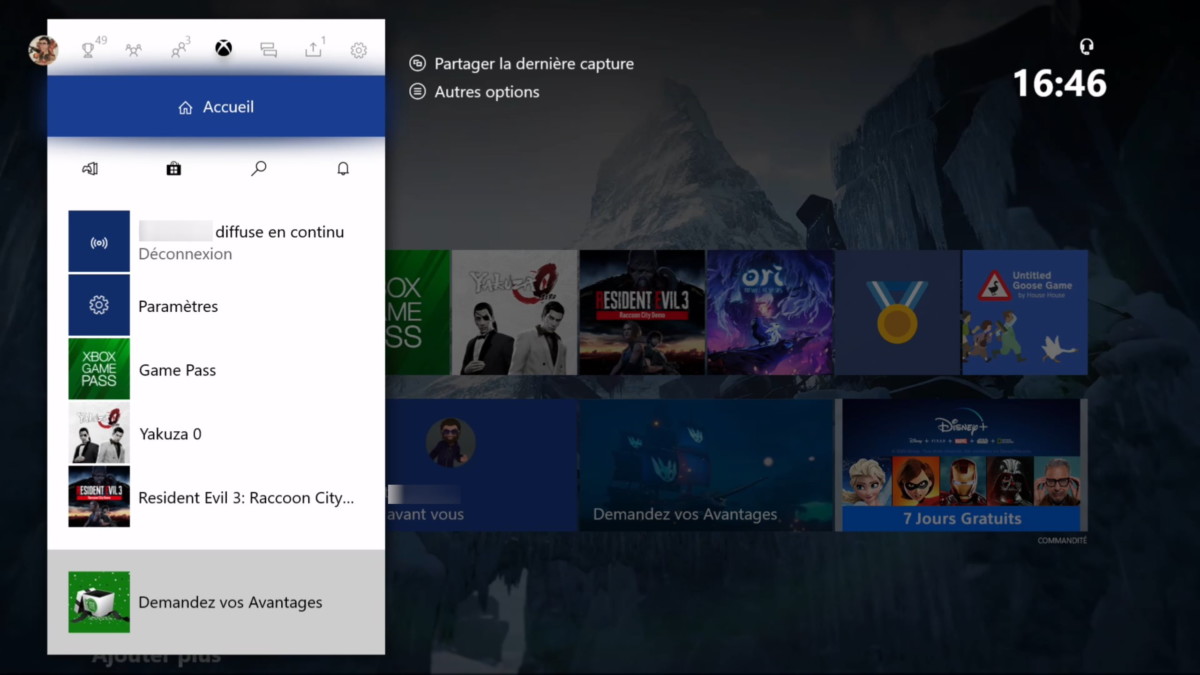The image size is (1200, 675).
Task: Open My games and apps icon
Action: click(90, 169)
